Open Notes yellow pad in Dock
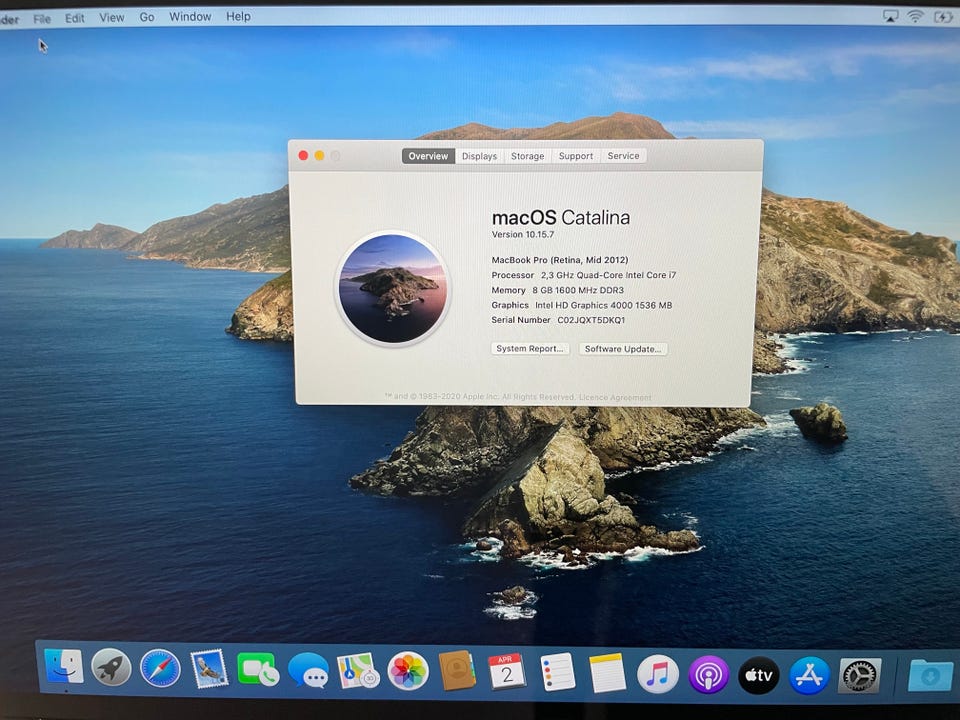This screenshot has height=720, width=960. click(x=607, y=673)
